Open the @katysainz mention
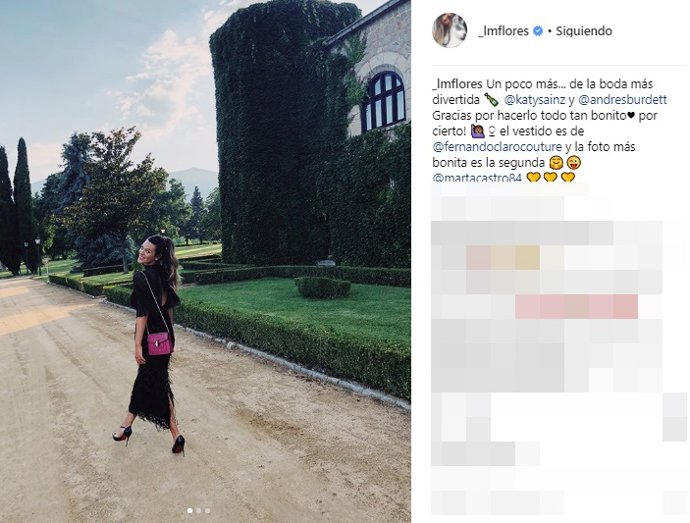The width and height of the screenshot is (690, 523). coord(534,100)
